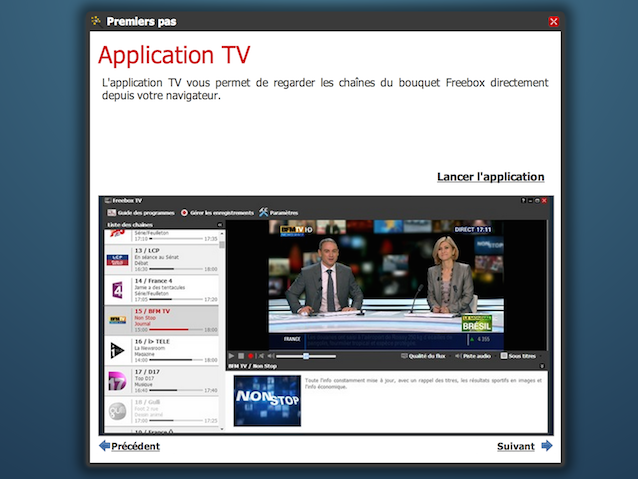Select channel 18 / Gulli in list
This screenshot has height=479, width=638.
pos(162,411)
